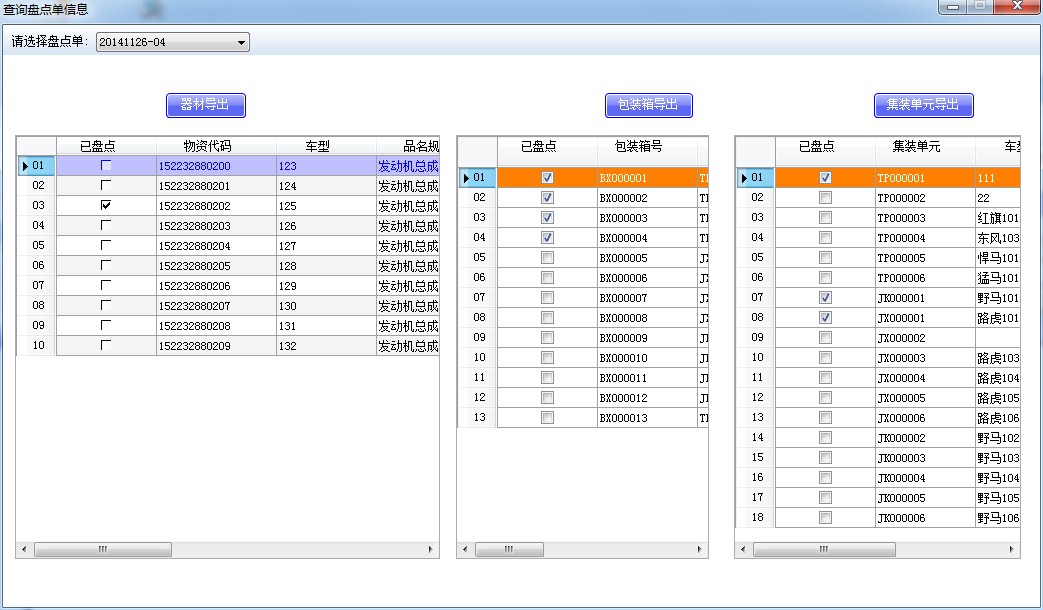
Task: Uncheck 已盘点 for packing box BX000001
Action: pyautogui.click(x=547, y=177)
